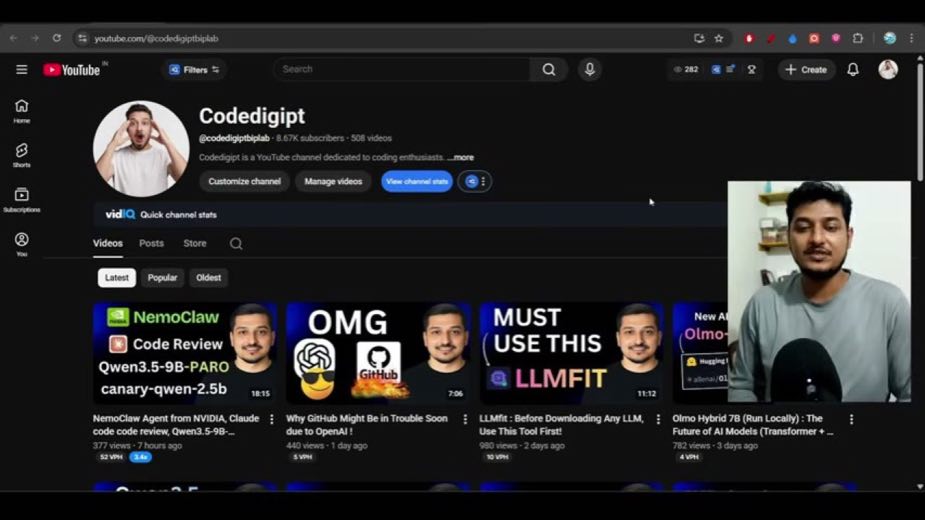Viewport: 925px width, 520px height.
Task: Switch to the Posts tab
Action: click(151, 243)
